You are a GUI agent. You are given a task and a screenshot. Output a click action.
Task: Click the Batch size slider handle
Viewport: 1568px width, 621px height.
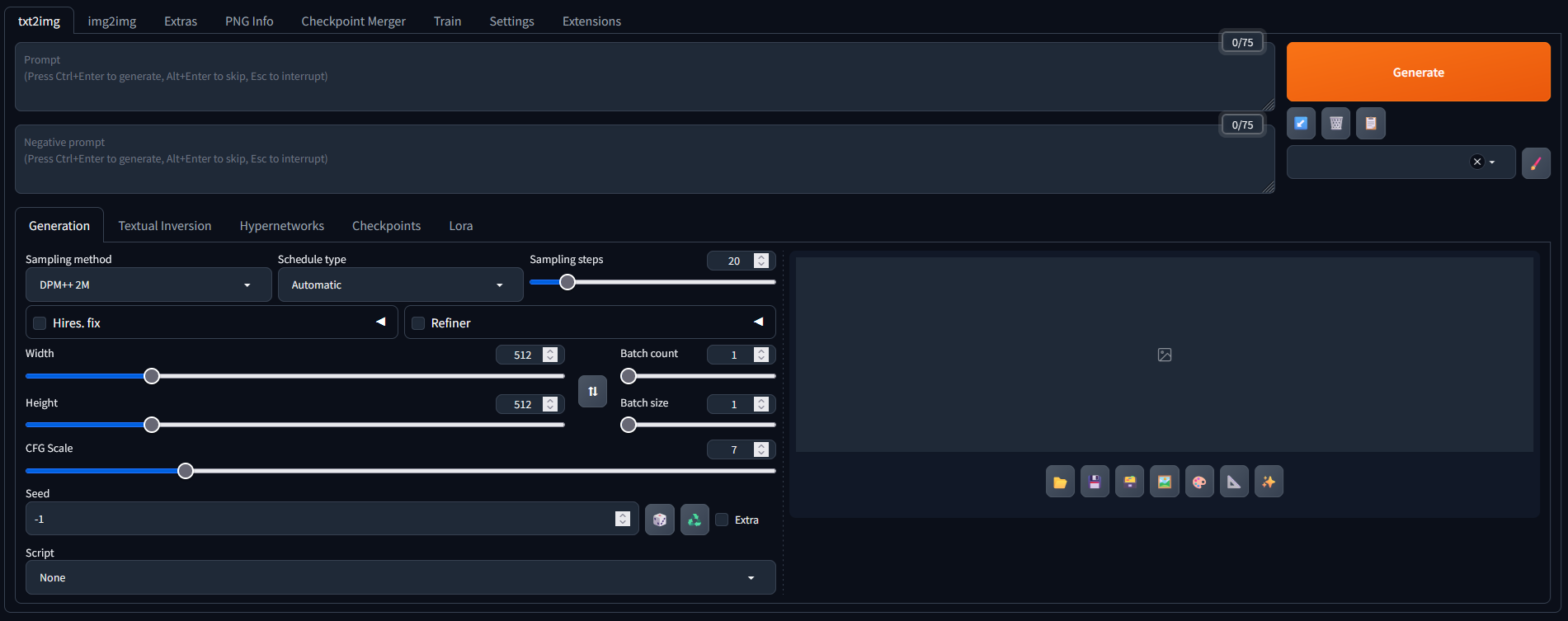pos(629,425)
